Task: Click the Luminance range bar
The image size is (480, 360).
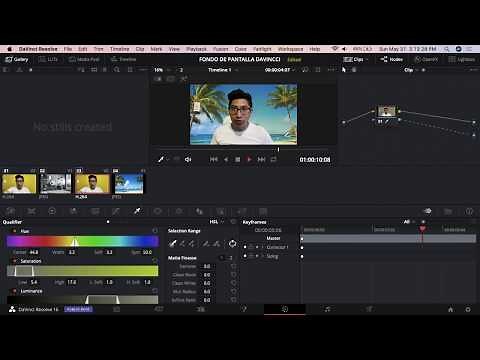Action: click(x=83, y=299)
